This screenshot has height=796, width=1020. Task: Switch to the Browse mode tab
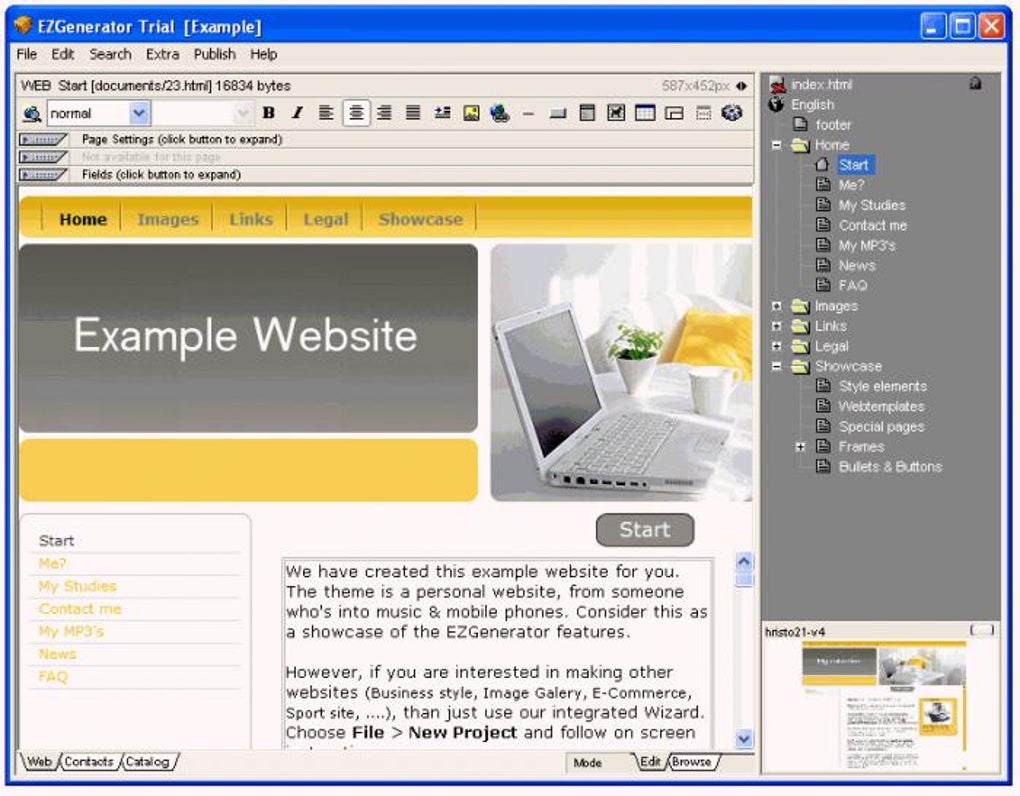(x=691, y=762)
